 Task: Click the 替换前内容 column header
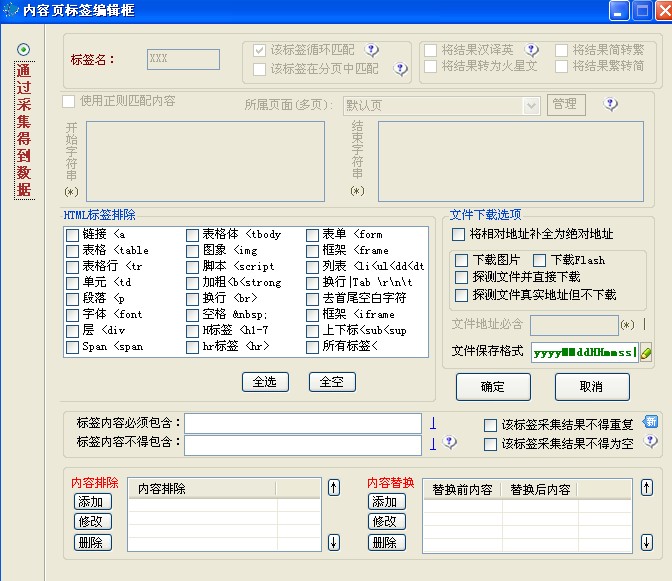[463, 490]
